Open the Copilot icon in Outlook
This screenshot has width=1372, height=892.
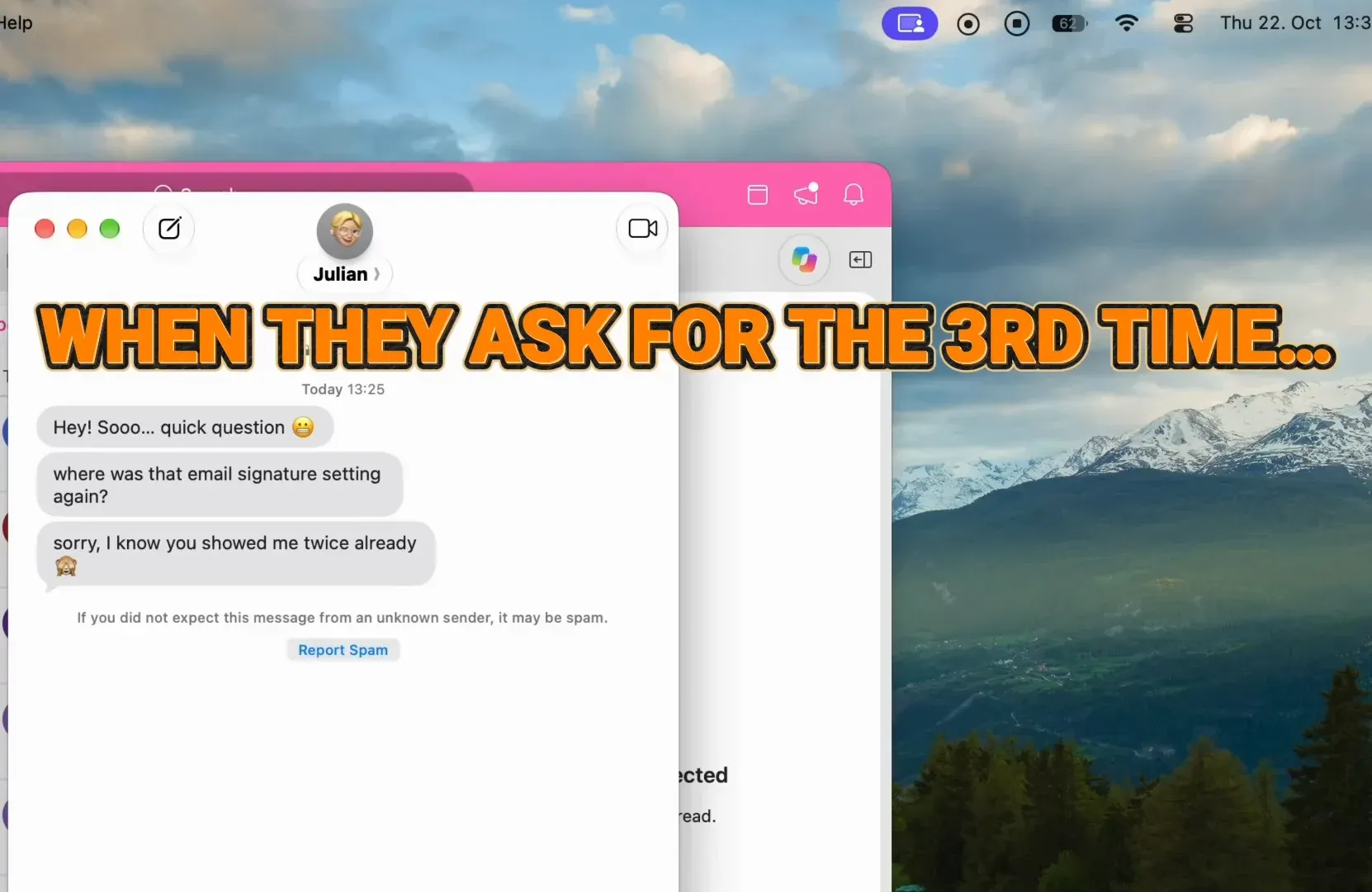804,259
